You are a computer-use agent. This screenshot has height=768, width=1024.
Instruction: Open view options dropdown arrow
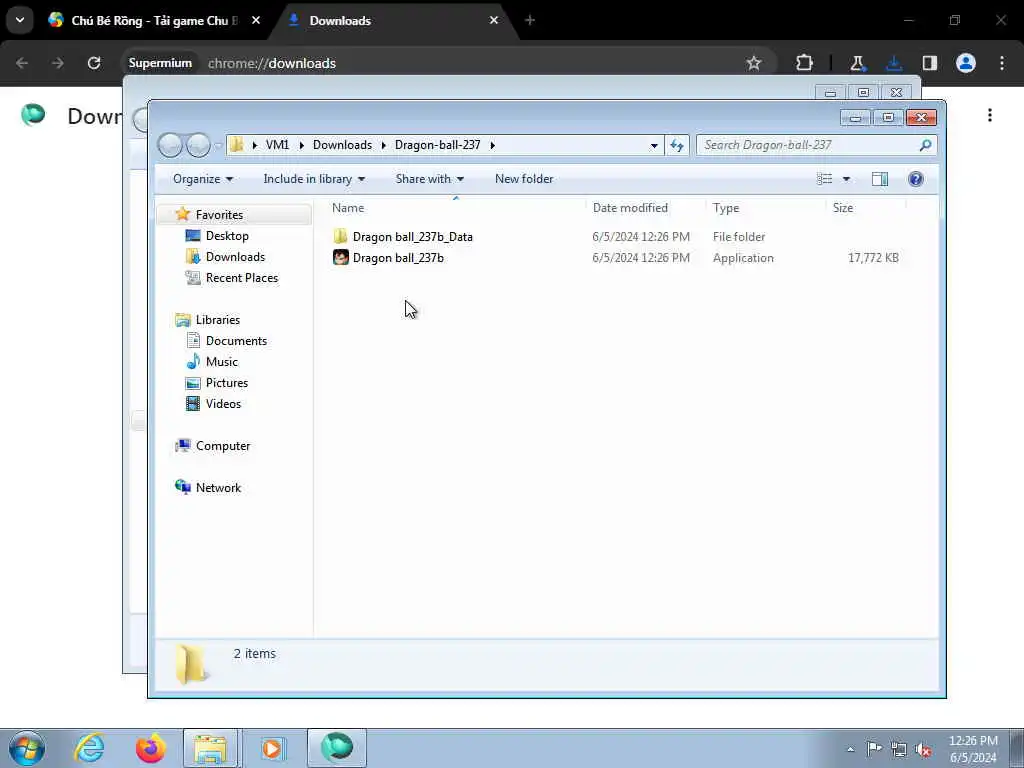[x=846, y=179]
